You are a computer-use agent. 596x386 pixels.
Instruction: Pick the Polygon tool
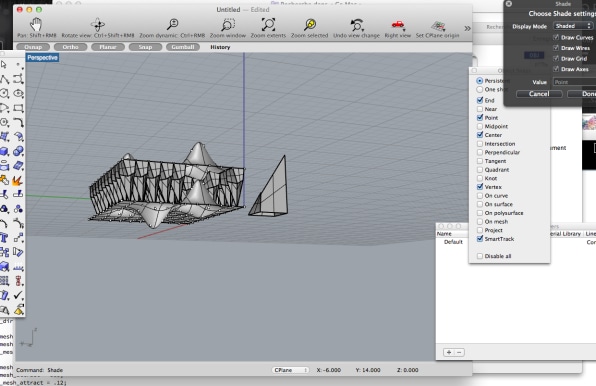5,122
